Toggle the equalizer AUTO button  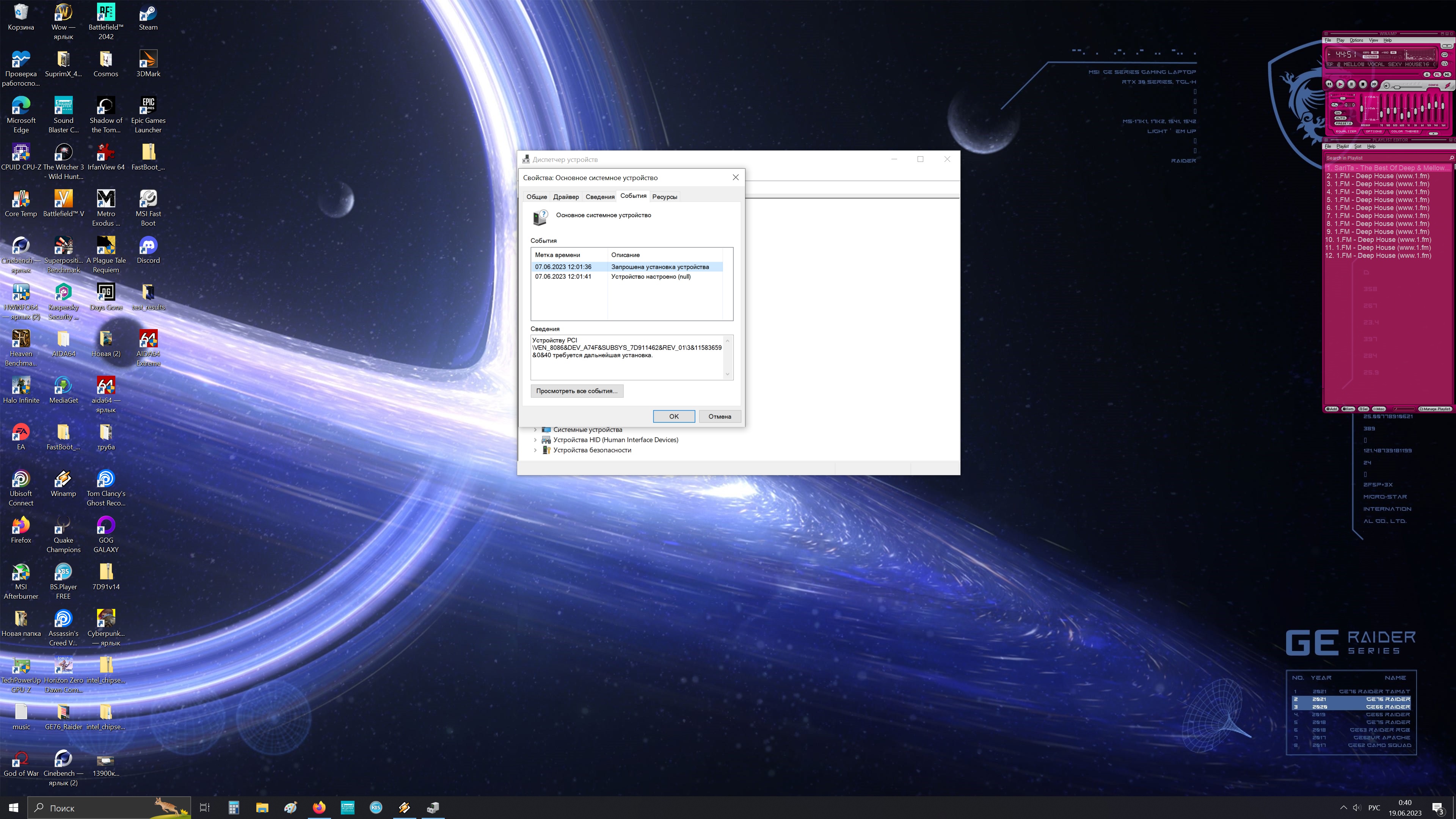(x=1341, y=118)
